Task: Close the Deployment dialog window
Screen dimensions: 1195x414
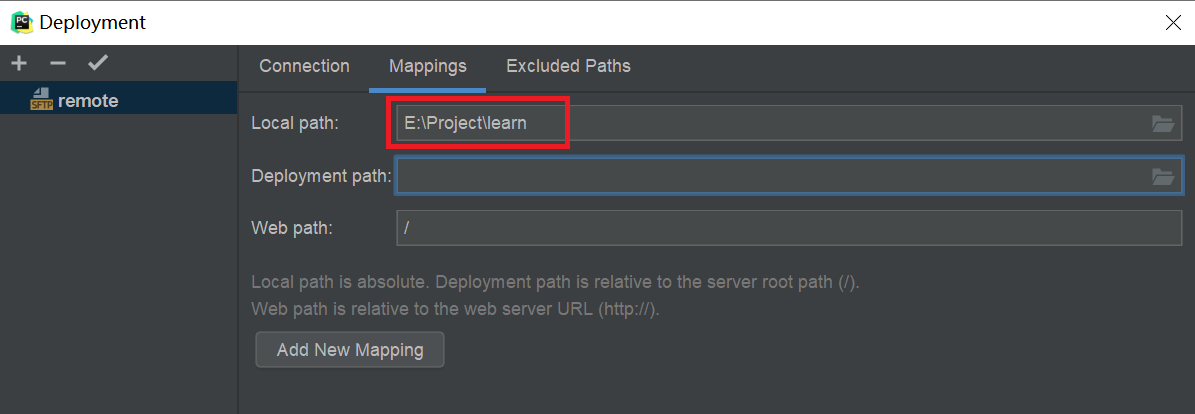Action: click(1173, 22)
